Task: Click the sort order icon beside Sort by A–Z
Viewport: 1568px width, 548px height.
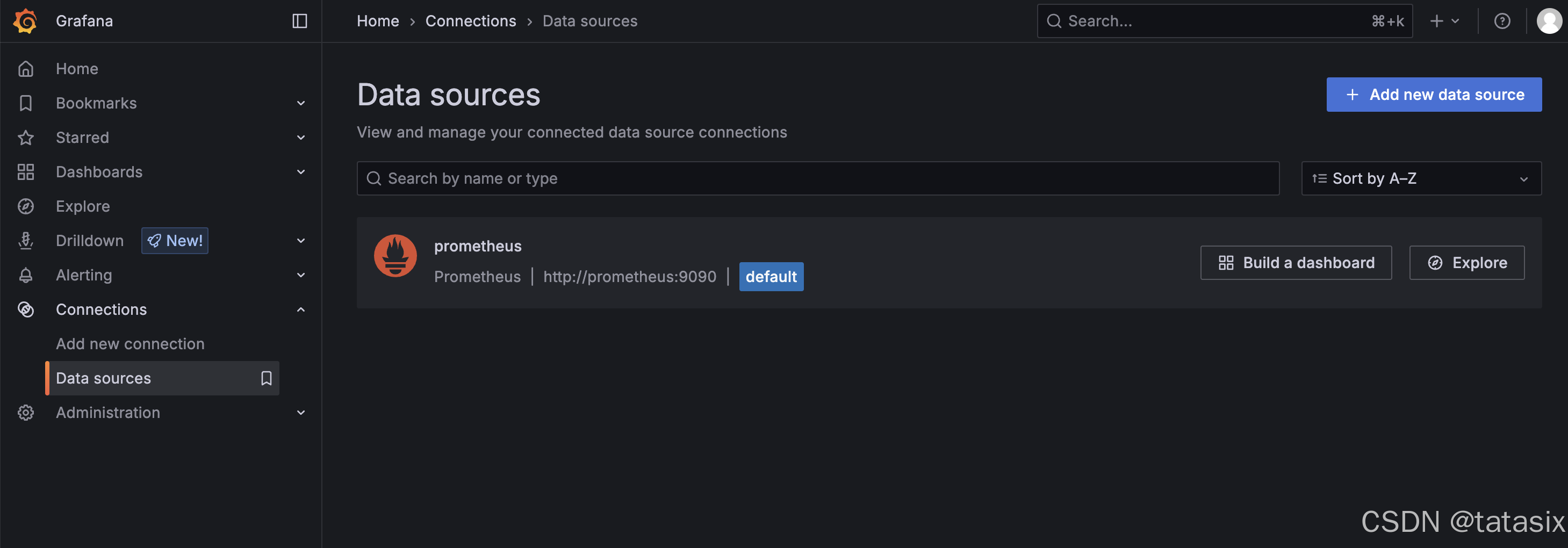Action: click(1319, 178)
